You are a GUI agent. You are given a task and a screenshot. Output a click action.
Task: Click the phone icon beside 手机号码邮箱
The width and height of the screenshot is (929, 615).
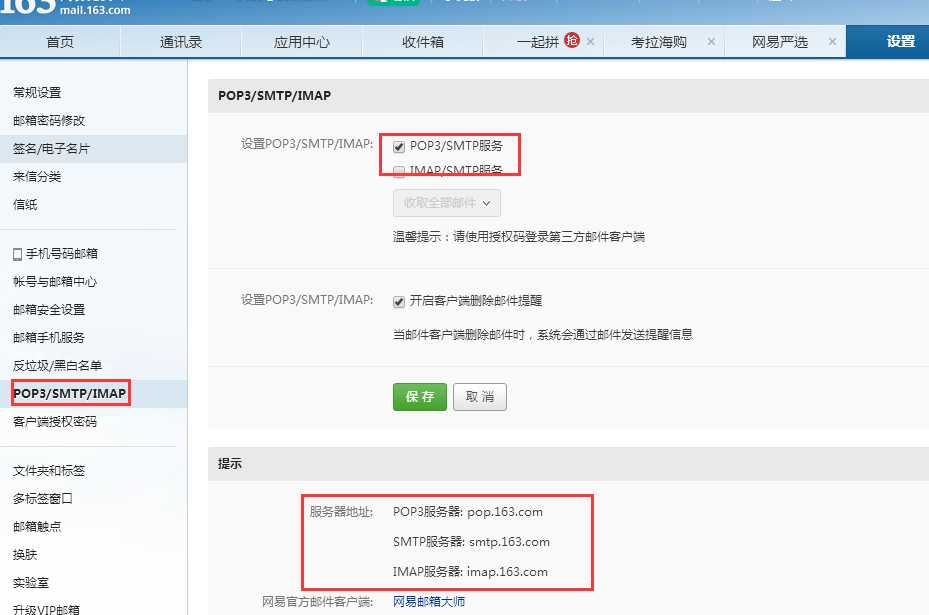pyautogui.click(x=17, y=254)
